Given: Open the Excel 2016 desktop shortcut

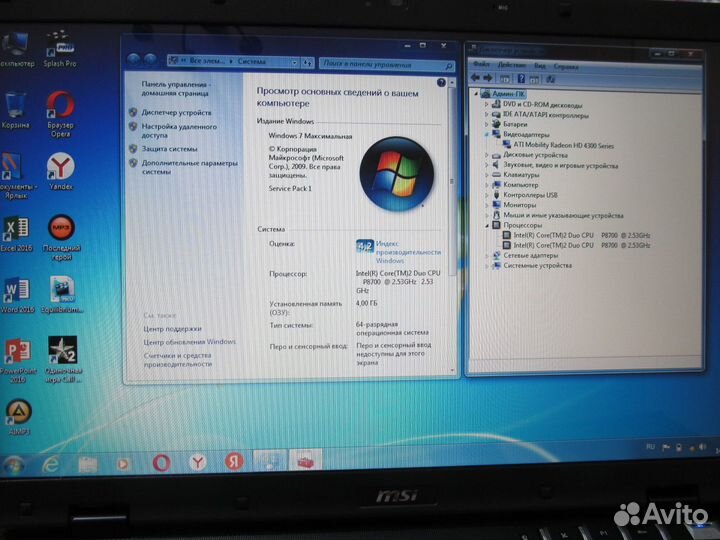Looking at the screenshot, I should [16, 233].
